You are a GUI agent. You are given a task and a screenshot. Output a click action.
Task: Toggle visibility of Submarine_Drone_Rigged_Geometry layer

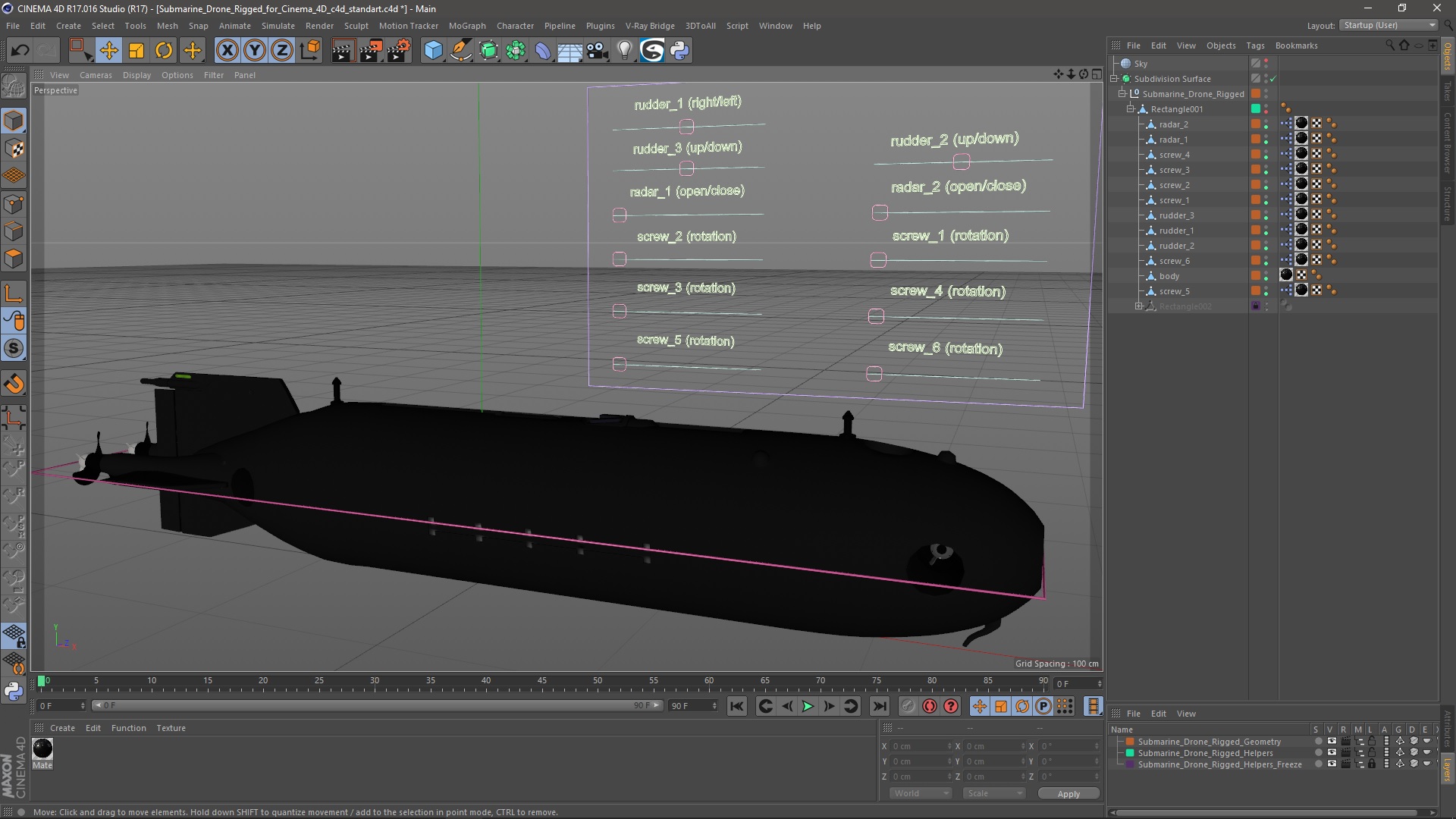click(x=1332, y=742)
